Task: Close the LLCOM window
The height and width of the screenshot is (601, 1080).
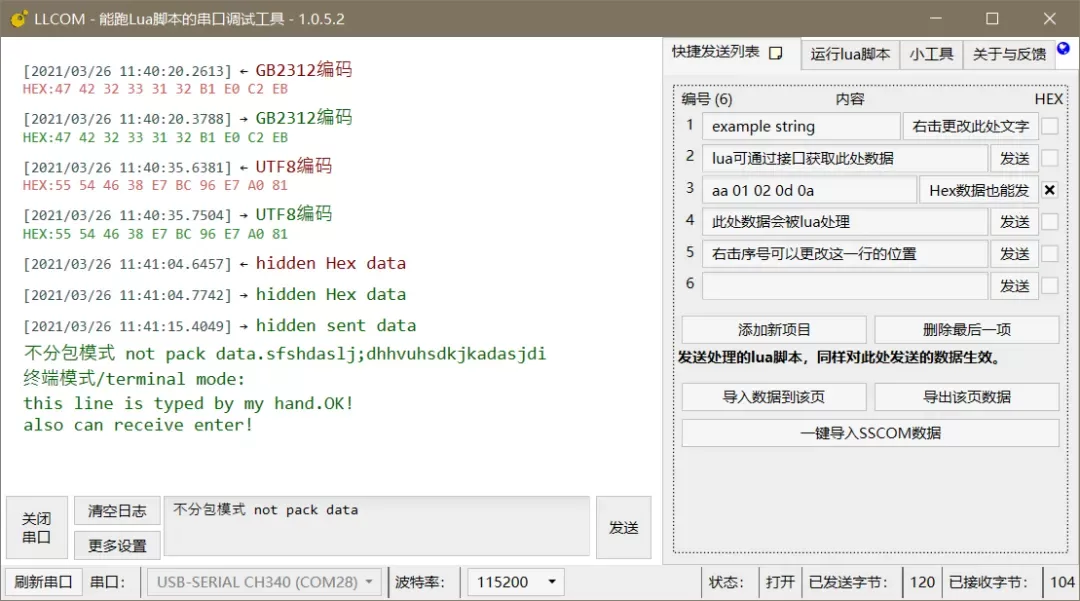Action: click(x=1049, y=19)
